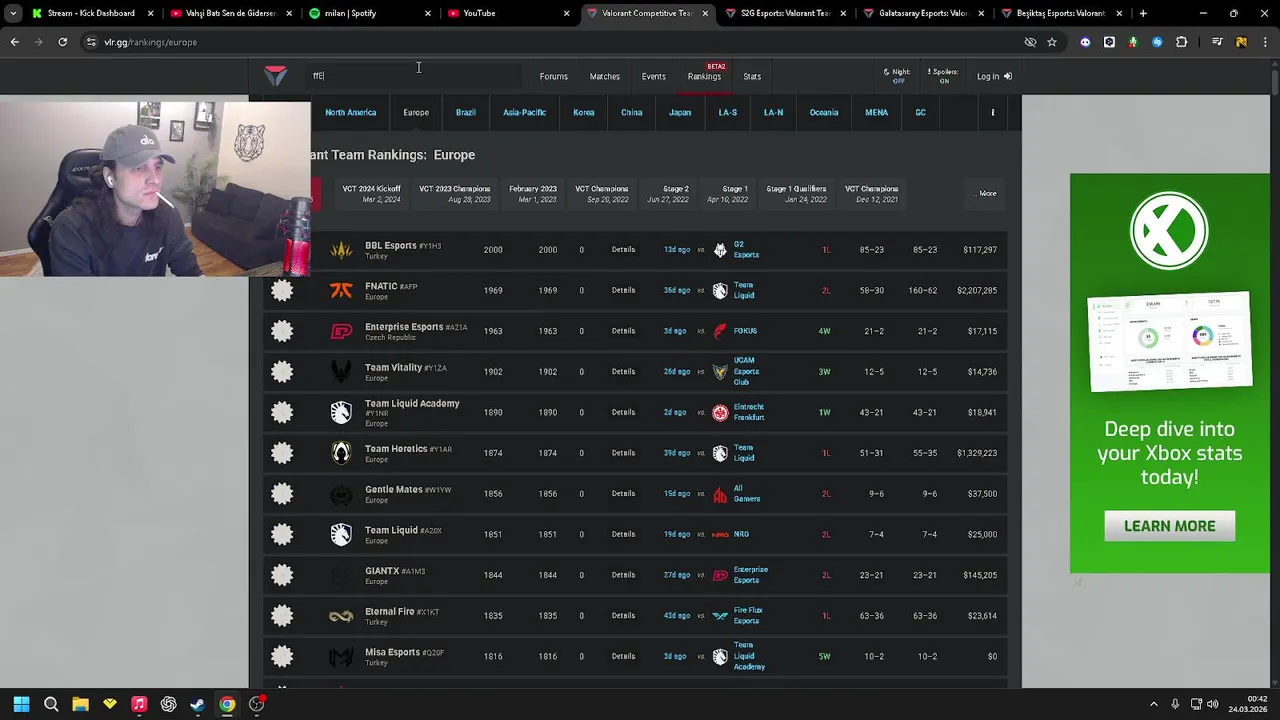1280x720 pixels.
Task: Click the site search field
Action: 414,76
